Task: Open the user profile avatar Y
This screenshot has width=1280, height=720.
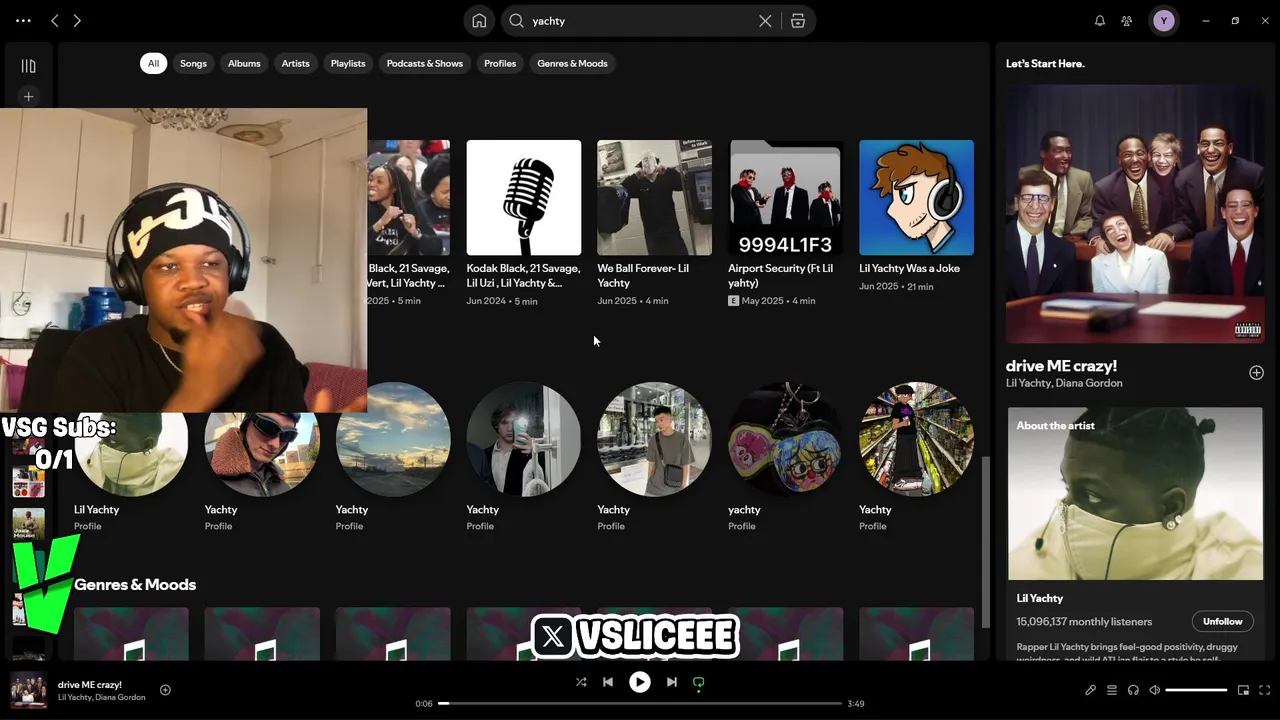Action: [1163, 20]
